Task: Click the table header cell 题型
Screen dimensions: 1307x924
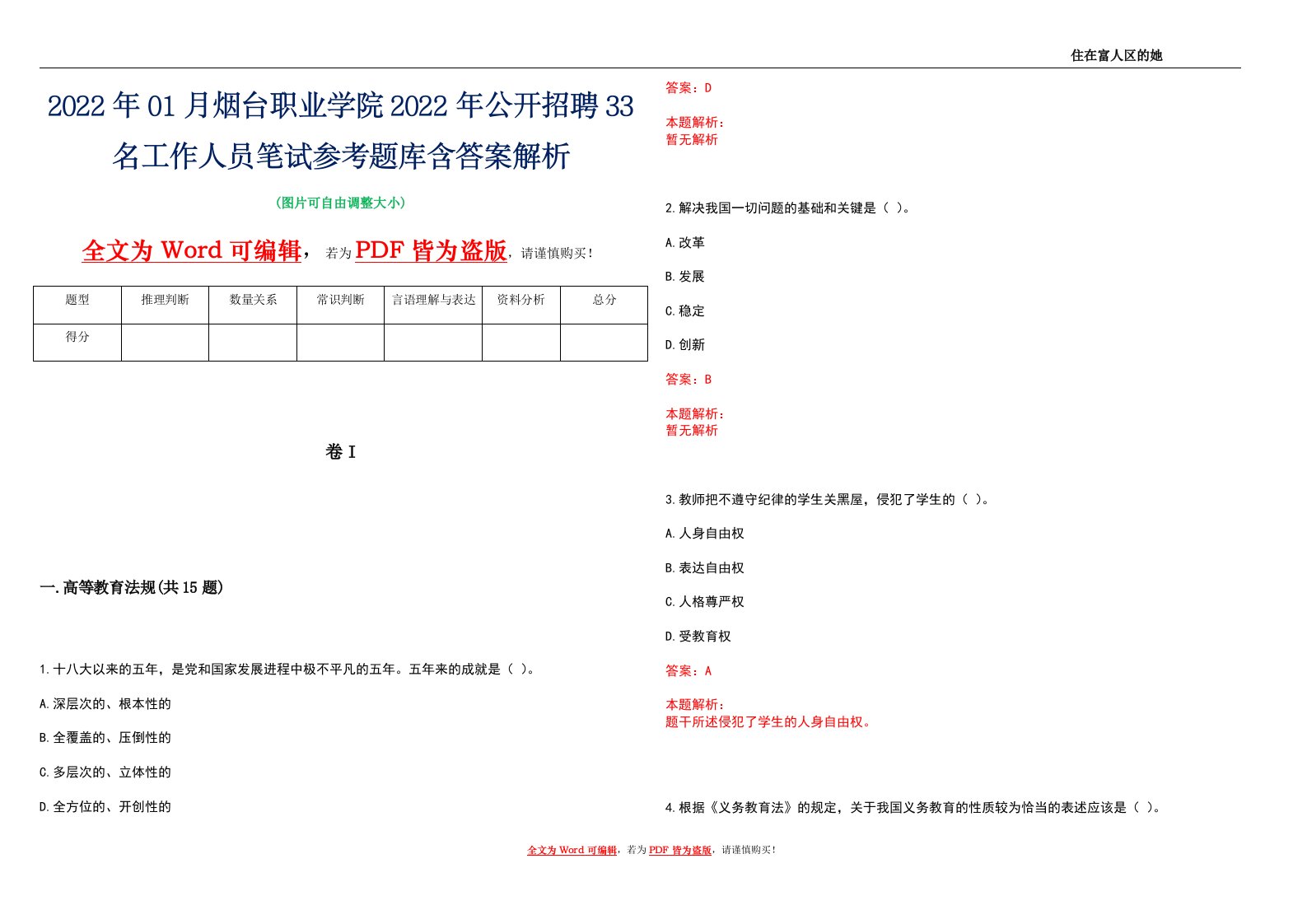Action: (x=77, y=300)
